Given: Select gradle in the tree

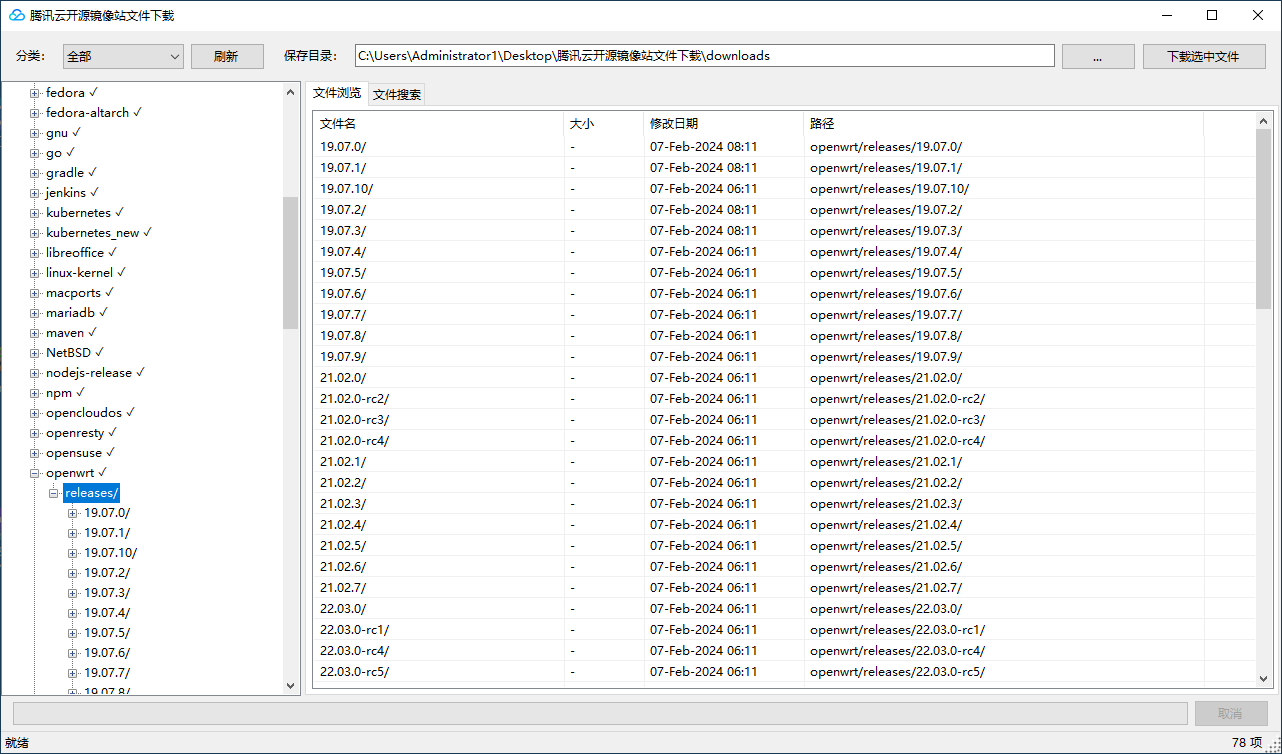Looking at the screenshot, I should [x=71, y=173].
